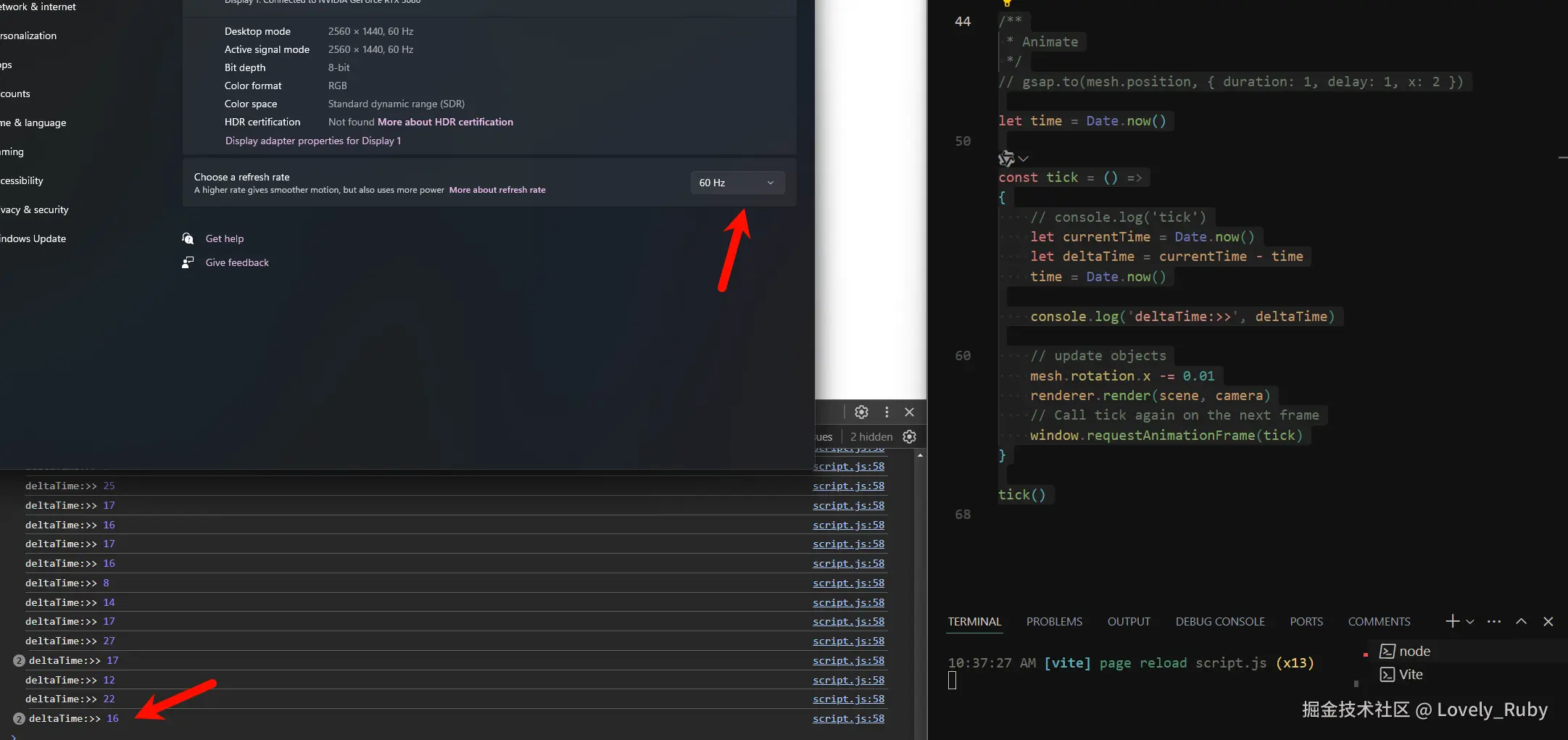This screenshot has height=740, width=1568.
Task: Select the 'deltaTime:>> 25' console message
Action: (x=70, y=486)
